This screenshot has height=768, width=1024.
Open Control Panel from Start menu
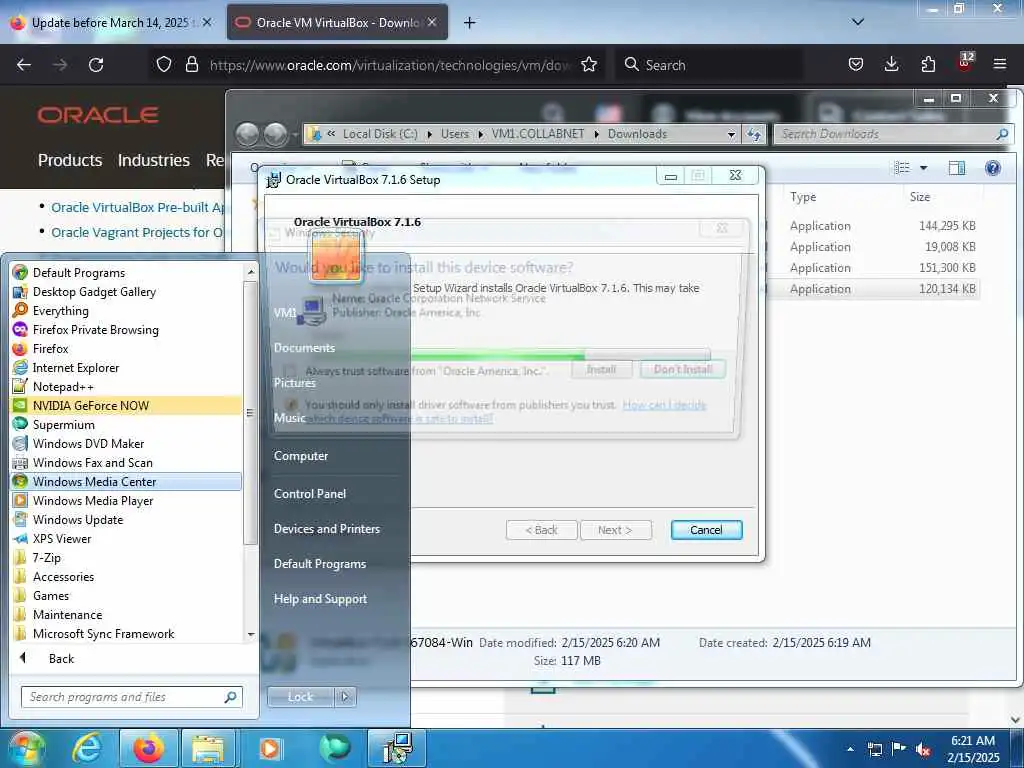coord(310,494)
